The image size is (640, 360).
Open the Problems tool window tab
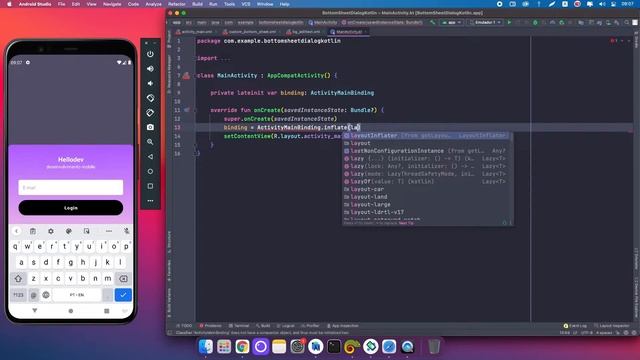click(x=211, y=326)
